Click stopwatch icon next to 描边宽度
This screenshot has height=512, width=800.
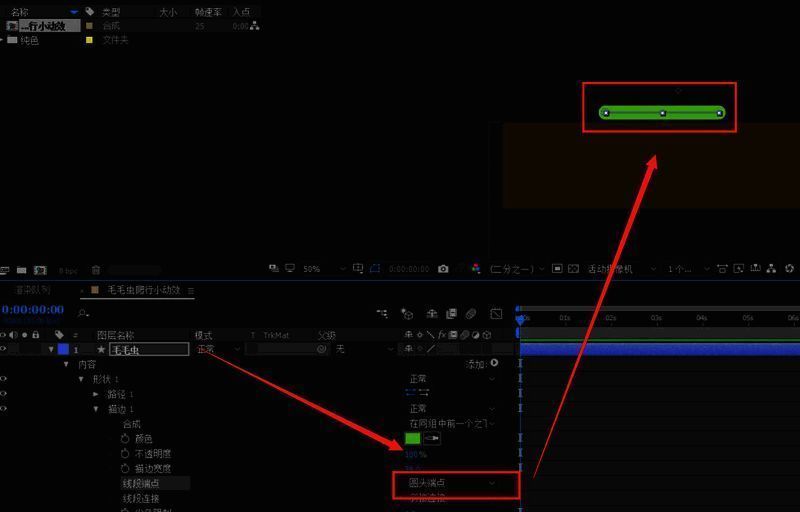pos(125,468)
